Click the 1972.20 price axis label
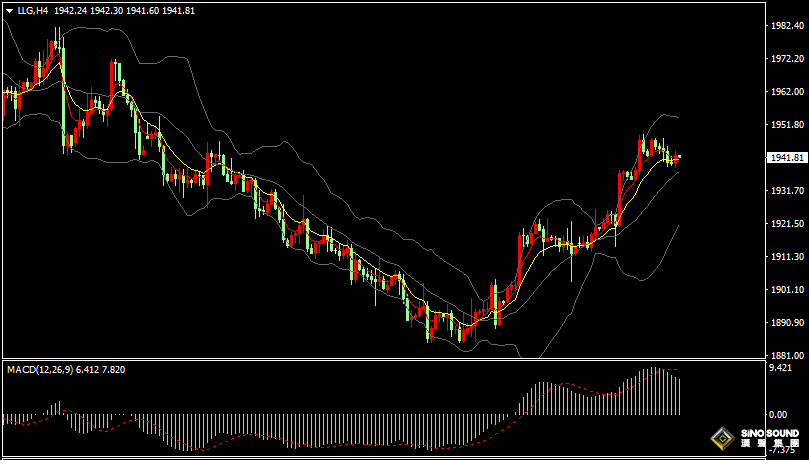809x460 pixels. tap(785, 60)
